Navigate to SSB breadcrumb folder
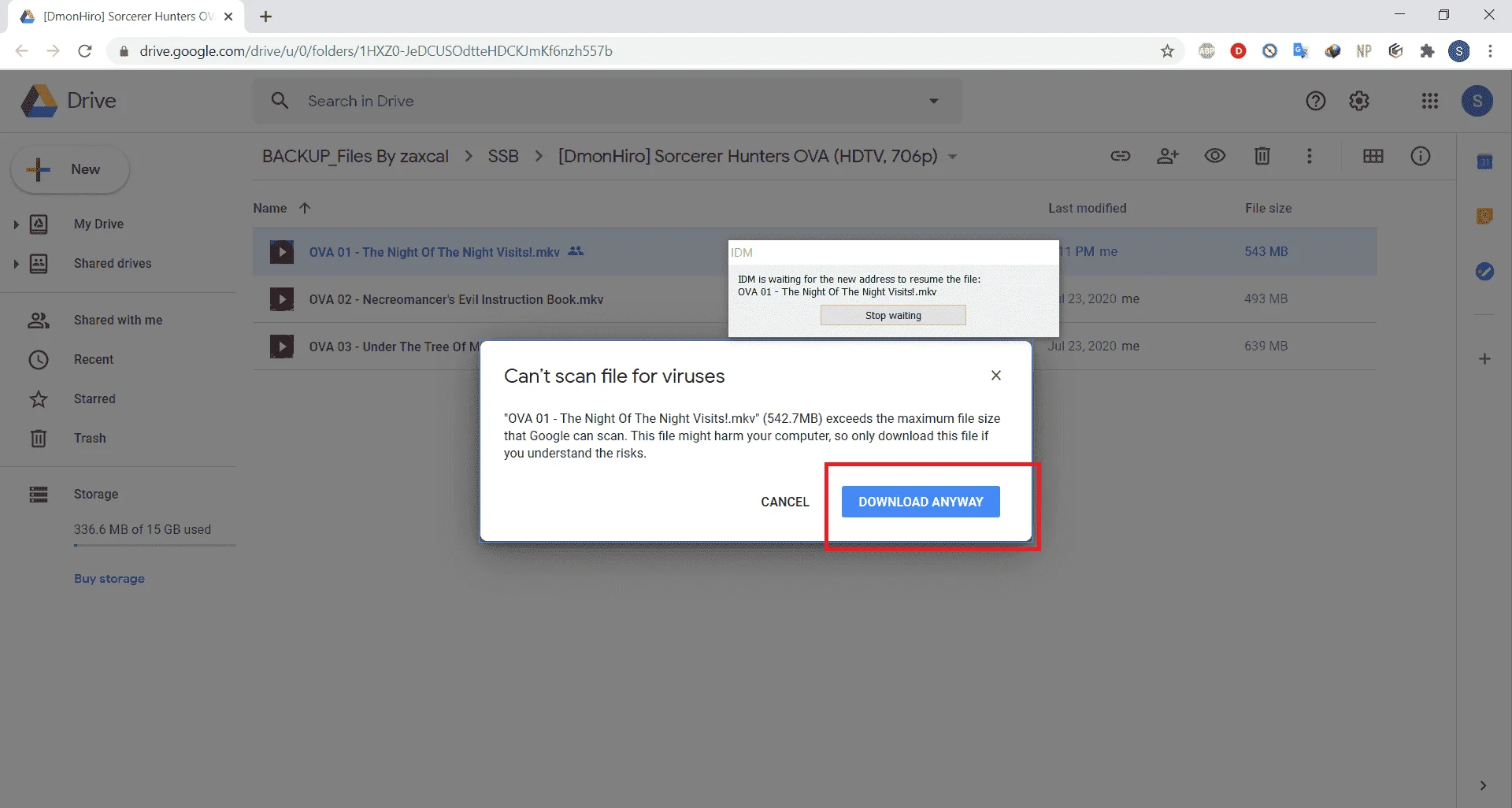The image size is (1512, 808). pos(503,156)
